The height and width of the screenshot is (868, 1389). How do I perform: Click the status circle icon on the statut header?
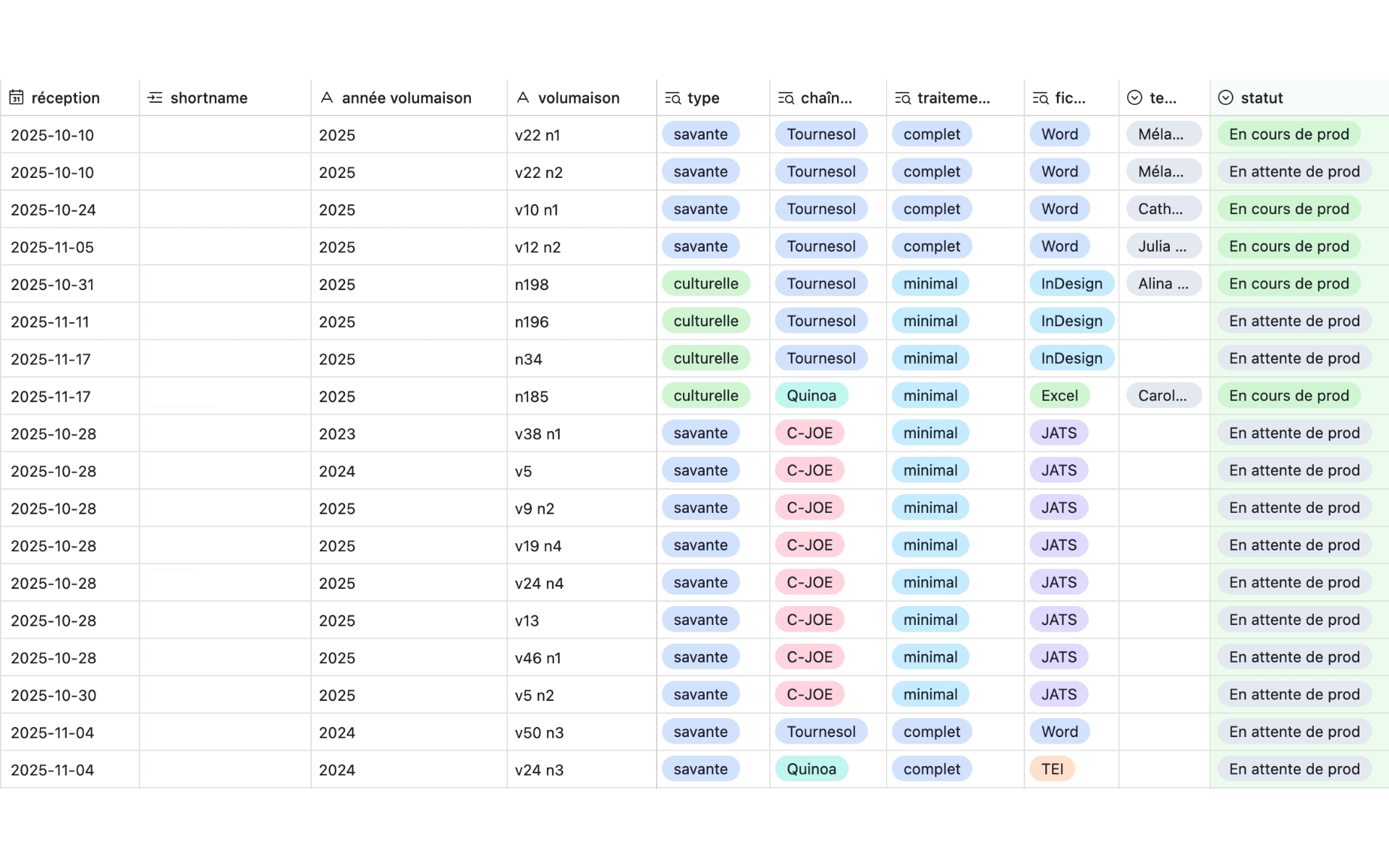[1225, 97]
